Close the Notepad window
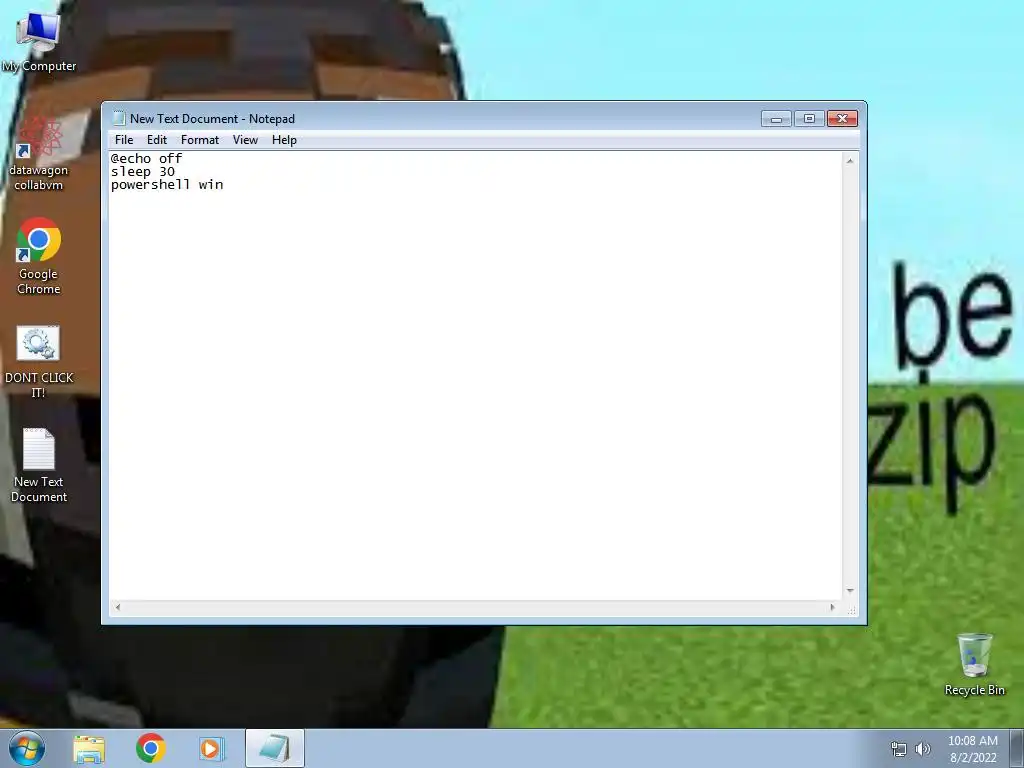This screenshot has height=768, width=1024. click(x=842, y=119)
